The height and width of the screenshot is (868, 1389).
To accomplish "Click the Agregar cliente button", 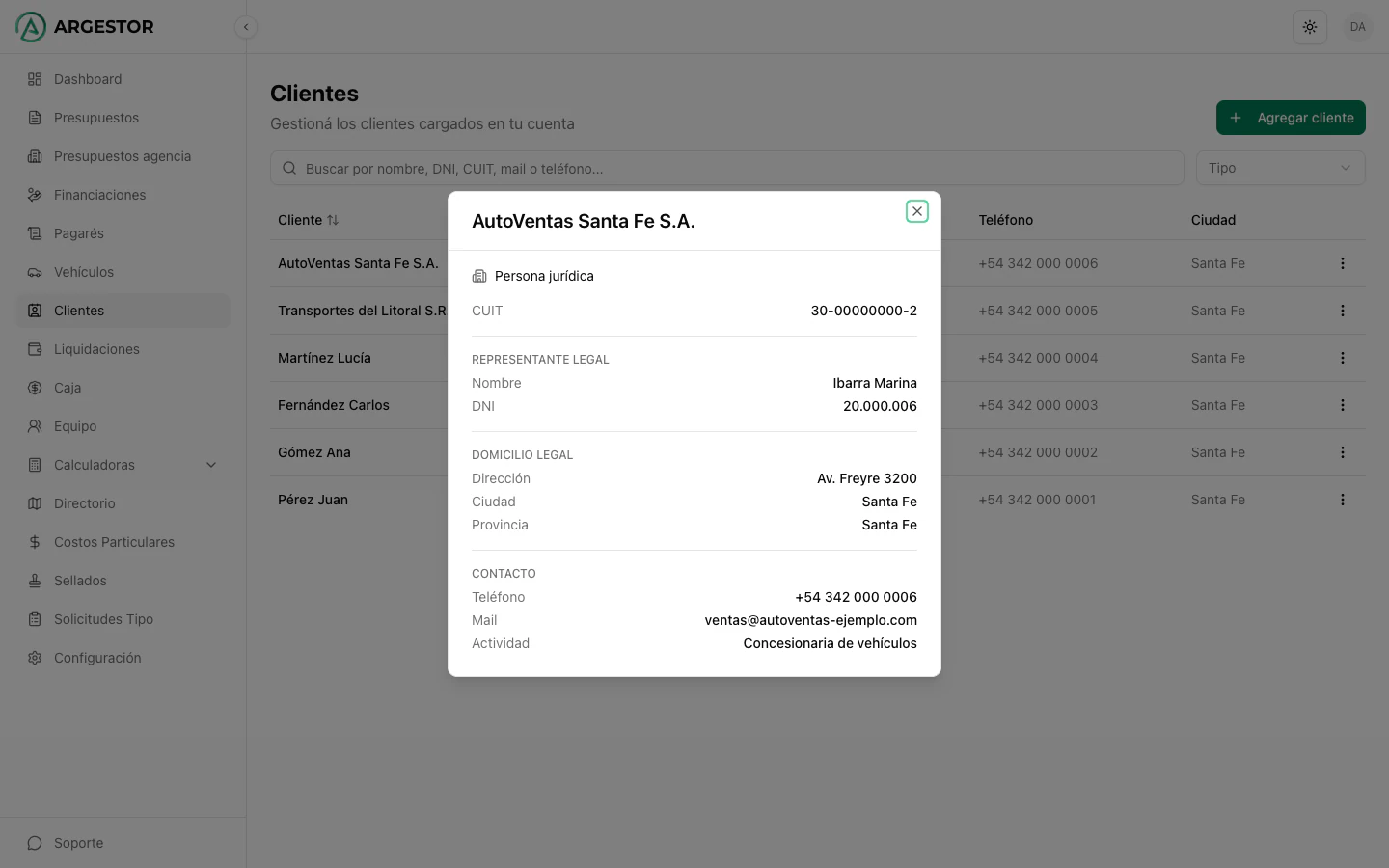I will 1291,118.
